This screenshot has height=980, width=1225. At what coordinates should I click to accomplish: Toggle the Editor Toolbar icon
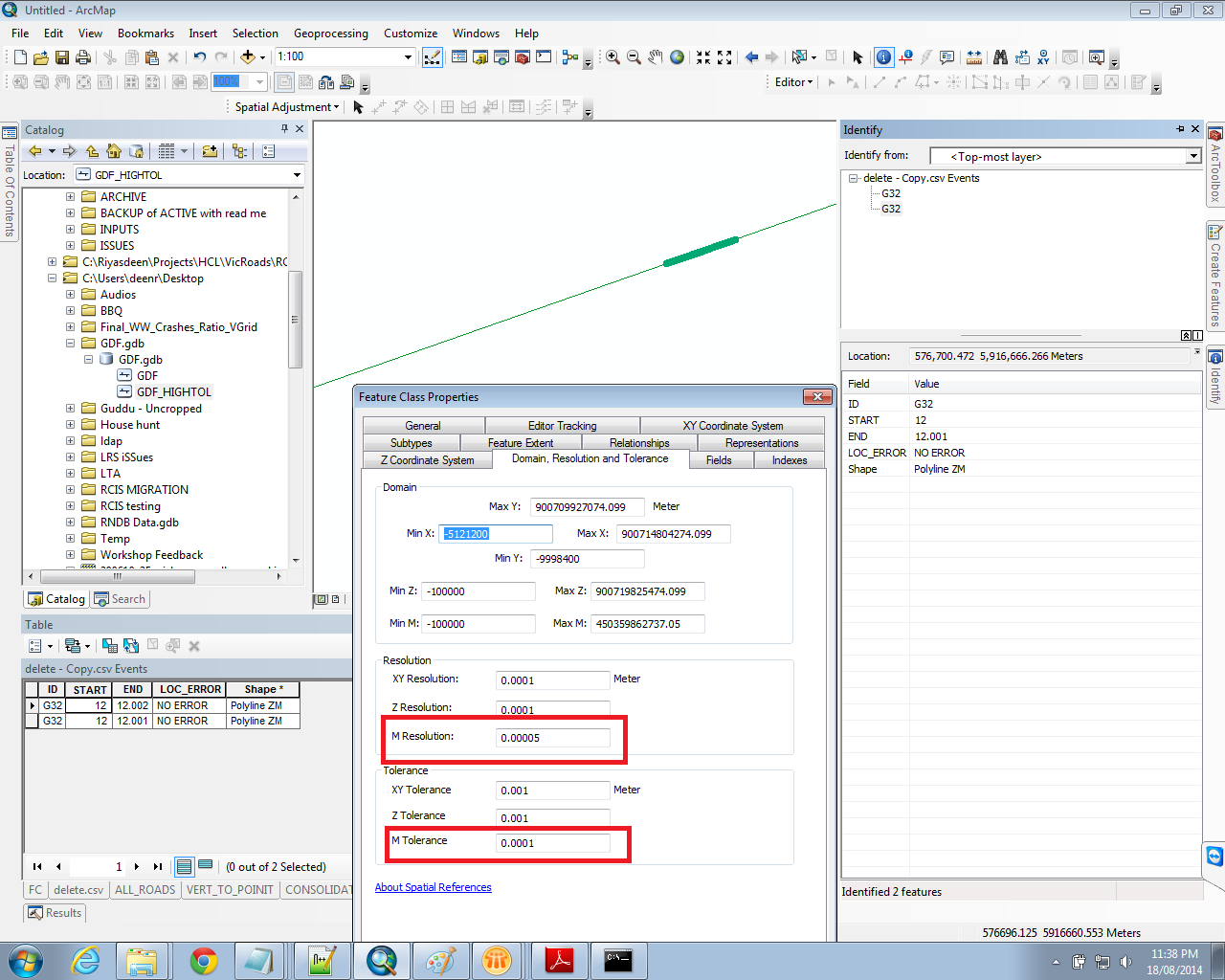coord(433,57)
